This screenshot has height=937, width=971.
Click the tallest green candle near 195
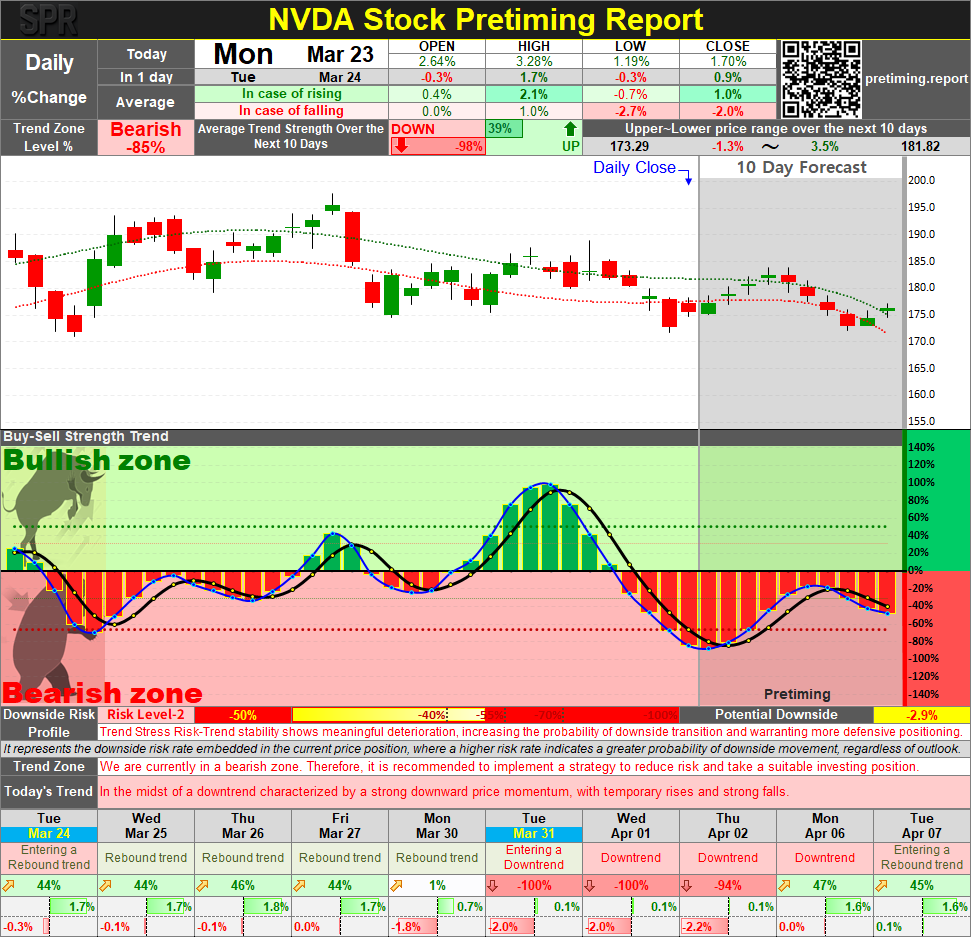click(x=333, y=207)
